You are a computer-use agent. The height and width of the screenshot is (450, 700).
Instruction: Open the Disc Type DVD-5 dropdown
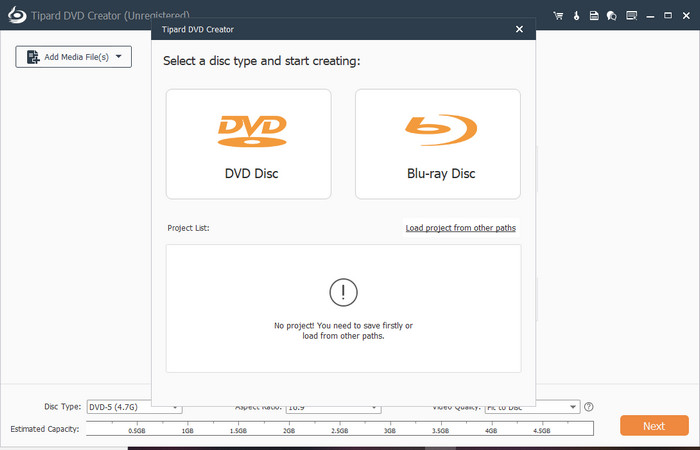point(134,407)
